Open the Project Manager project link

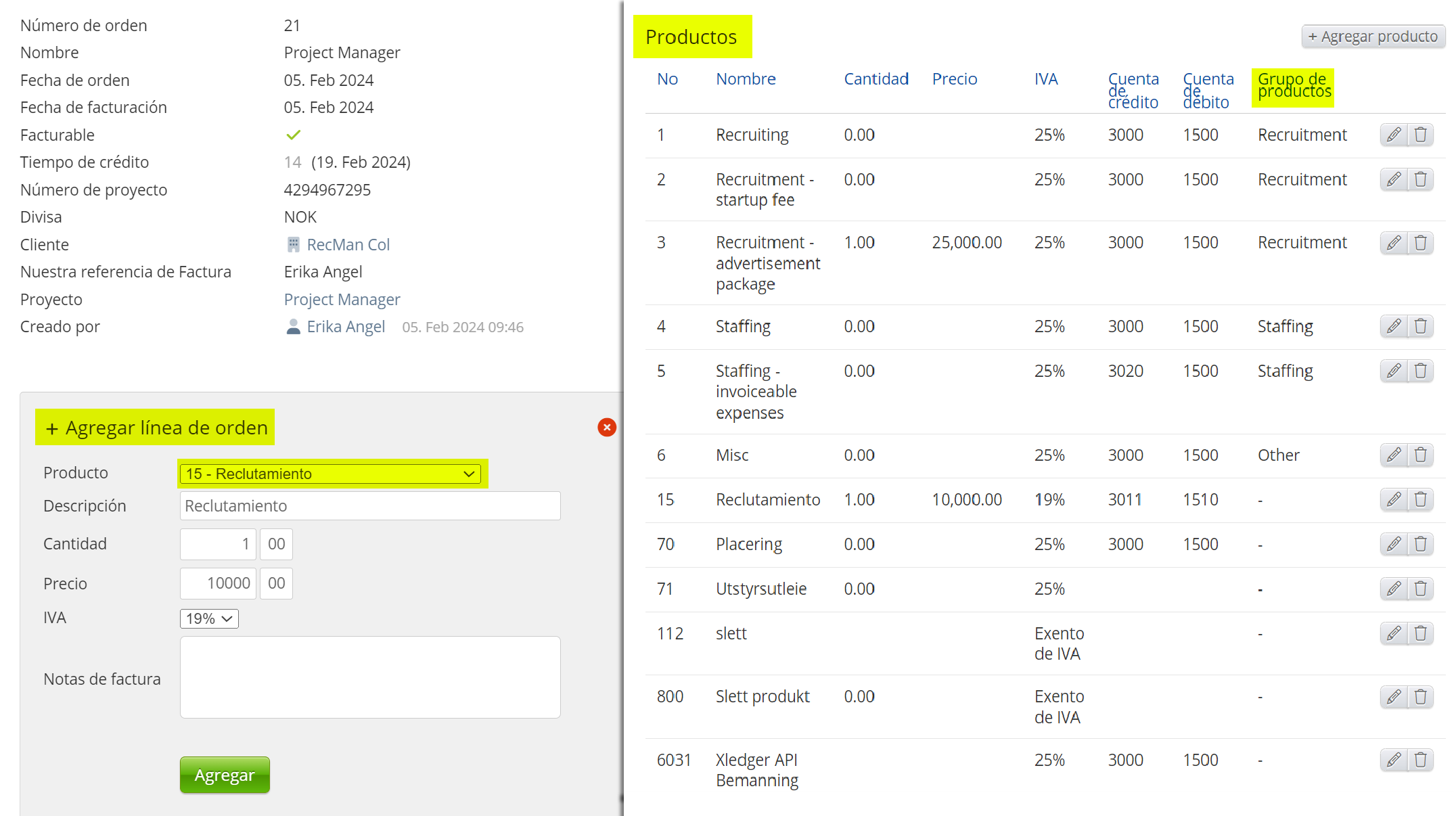tap(342, 299)
